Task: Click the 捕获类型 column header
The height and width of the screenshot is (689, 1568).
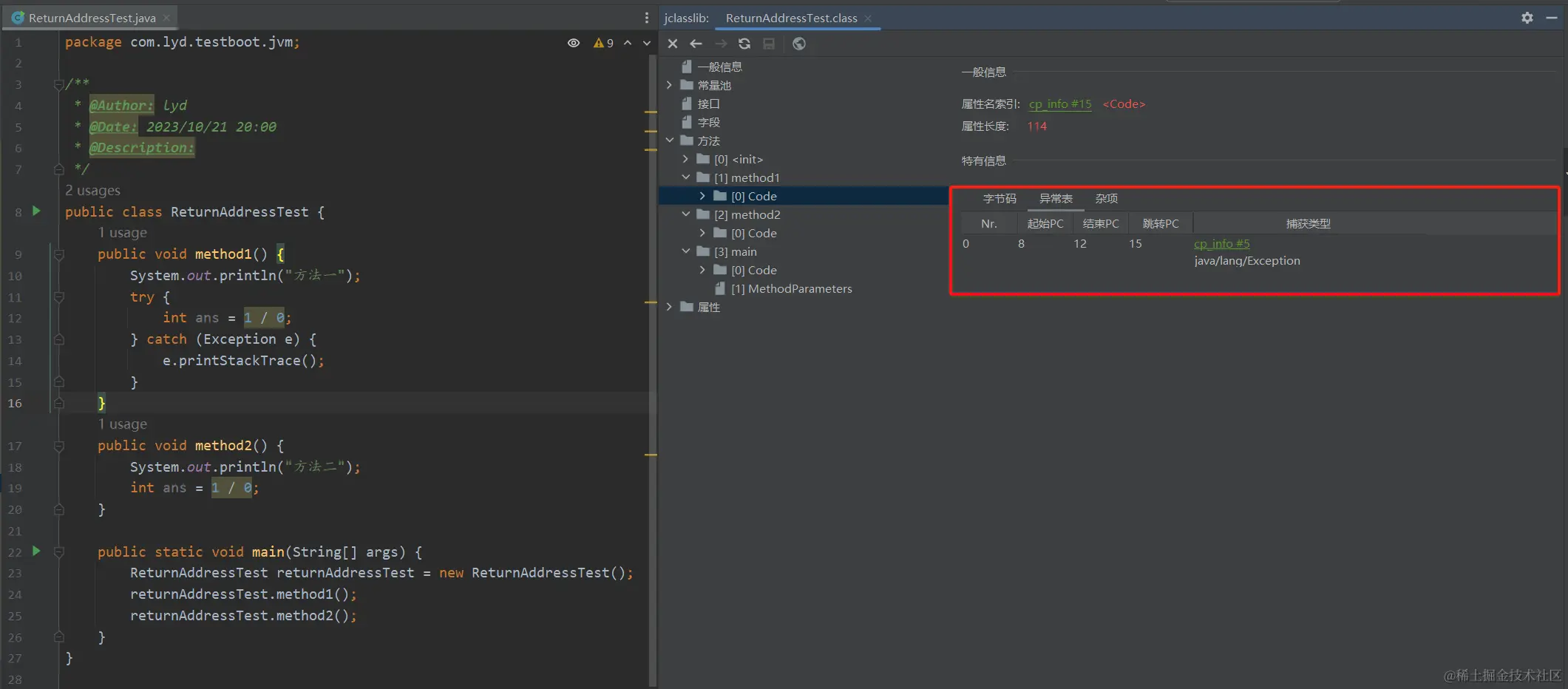Action: 1308,223
